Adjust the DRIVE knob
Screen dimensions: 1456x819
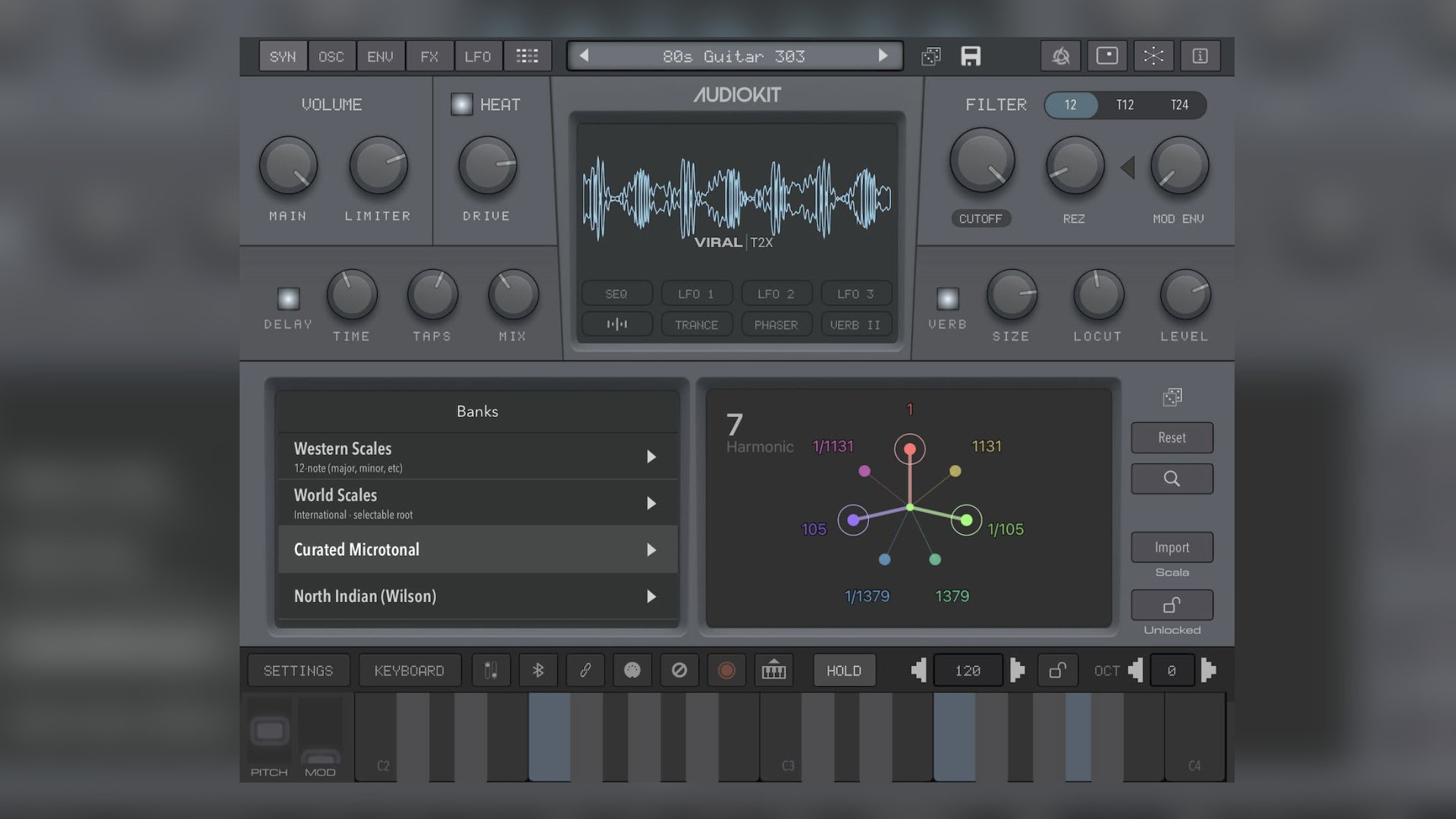(488, 165)
